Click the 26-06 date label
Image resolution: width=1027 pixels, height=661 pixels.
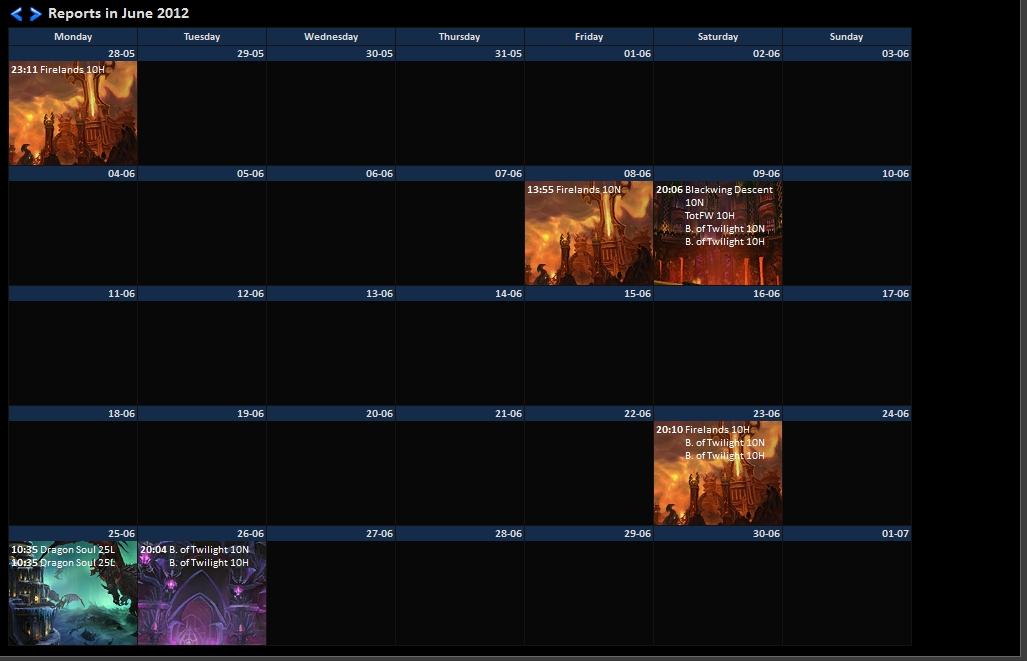[x=250, y=533]
